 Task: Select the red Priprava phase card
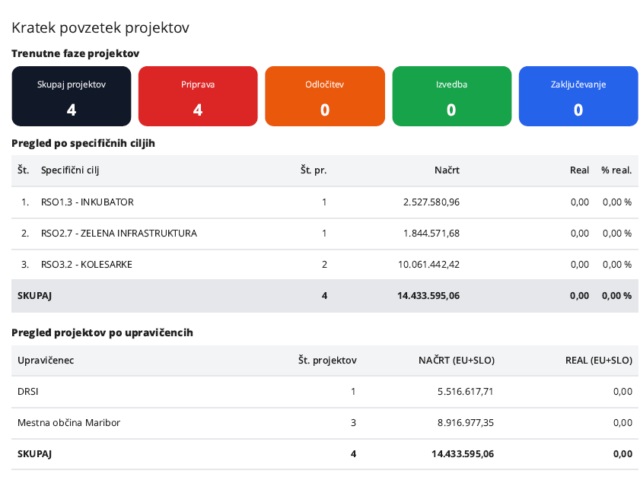[198, 96]
